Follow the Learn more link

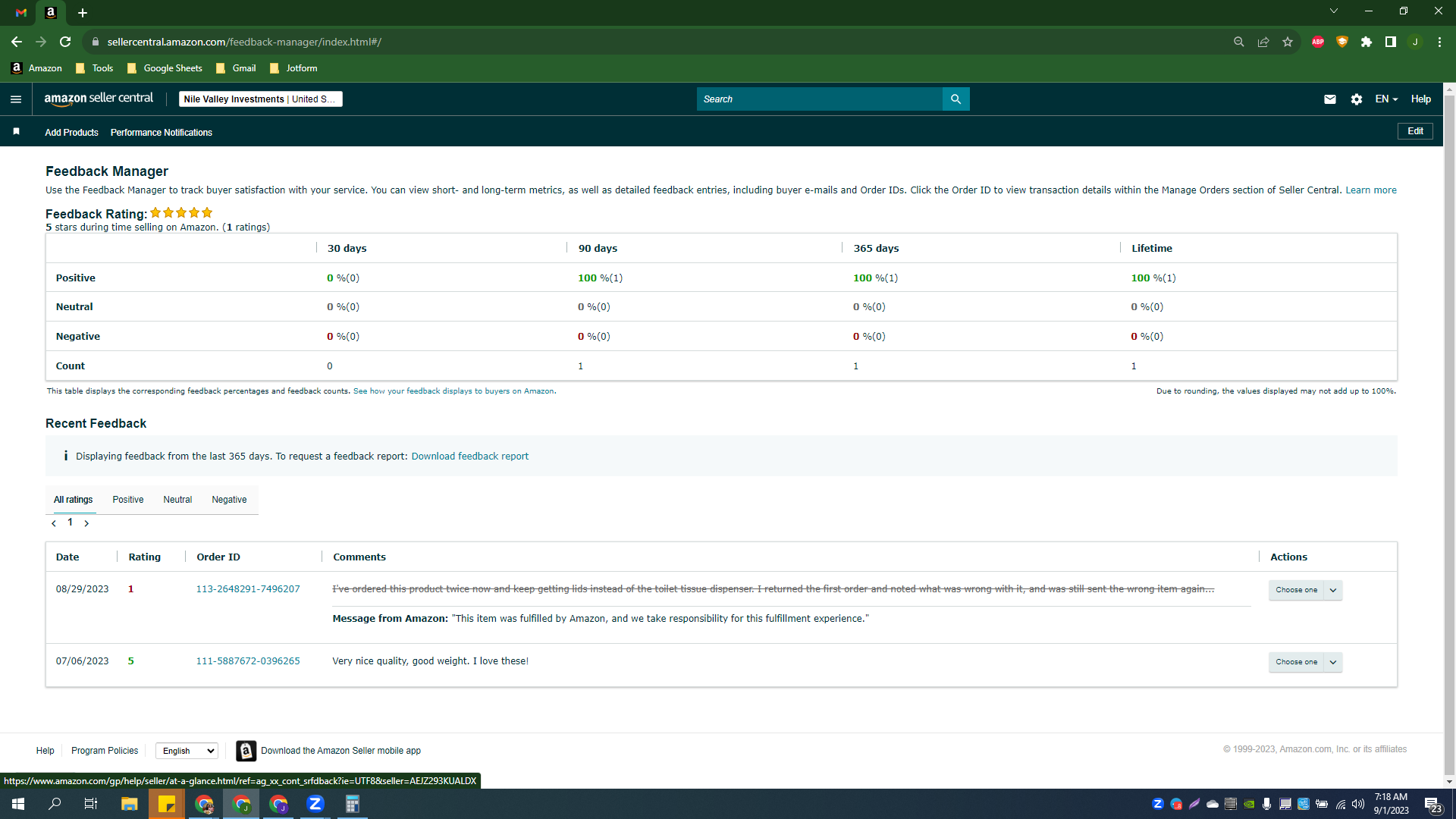click(1371, 190)
